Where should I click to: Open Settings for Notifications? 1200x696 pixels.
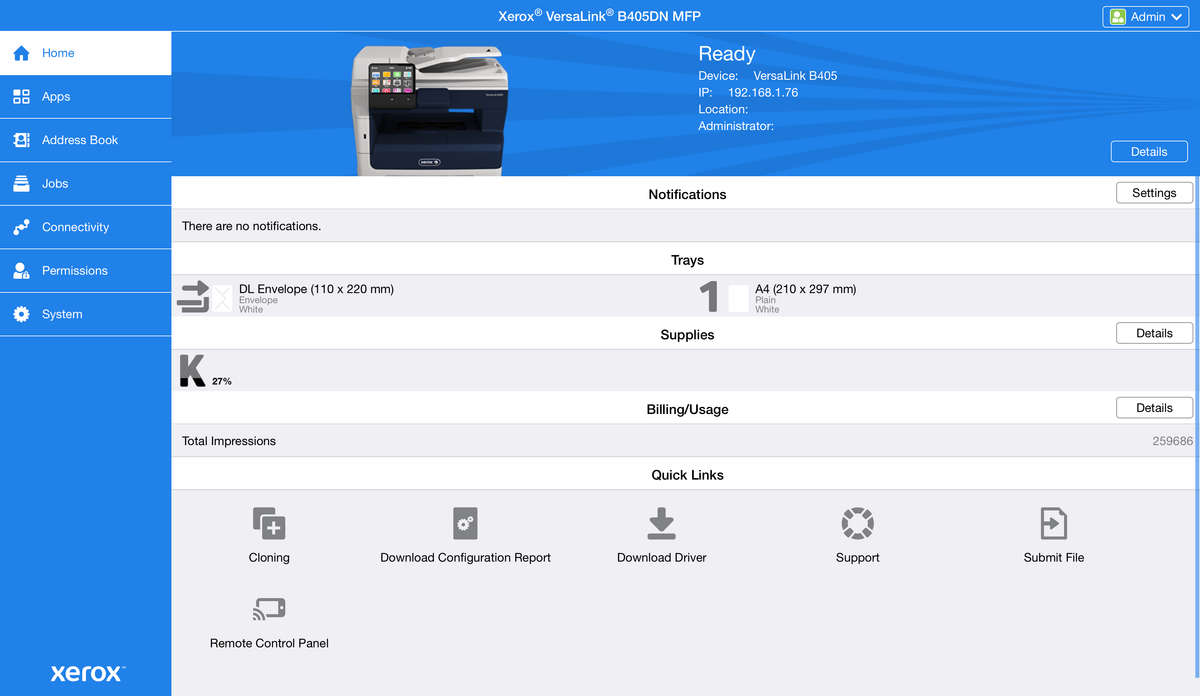pos(1154,192)
